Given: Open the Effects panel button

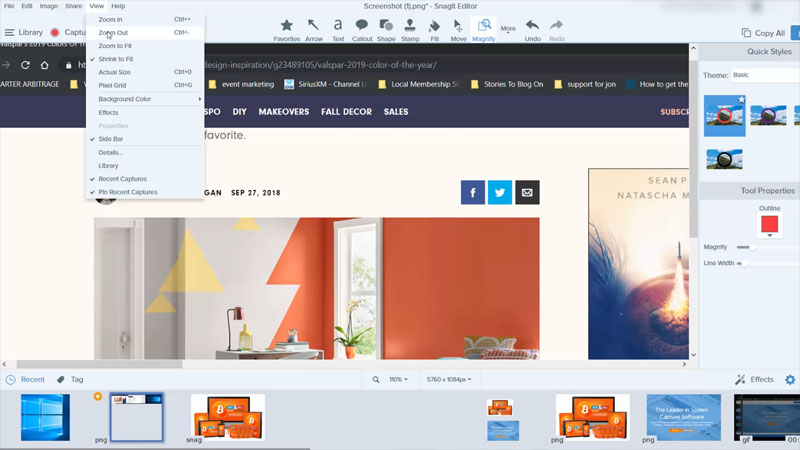Looking at the screenshot, I should (x=754, y=380).
